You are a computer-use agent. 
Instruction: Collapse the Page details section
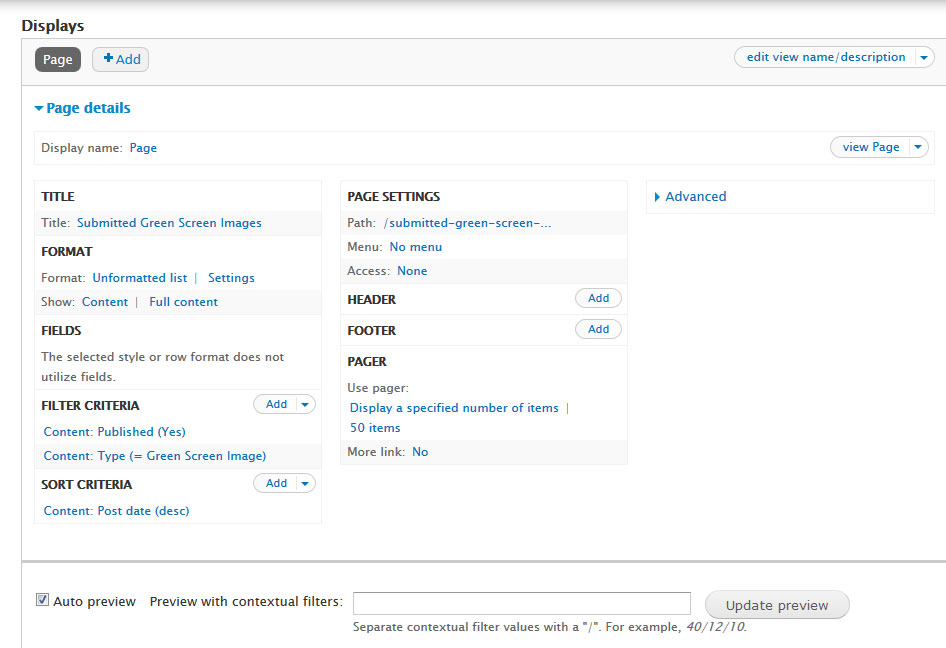pos(83,108)
